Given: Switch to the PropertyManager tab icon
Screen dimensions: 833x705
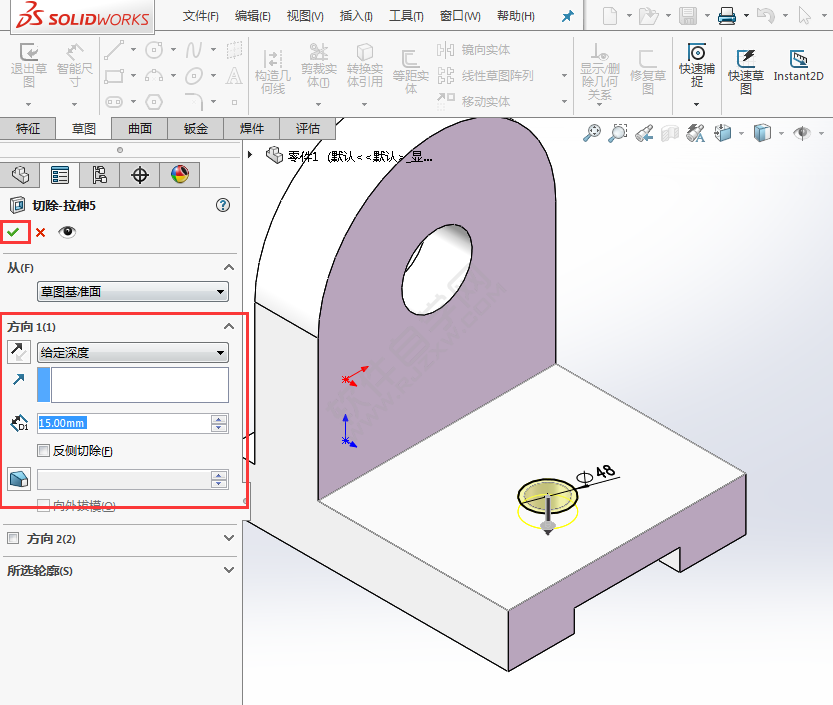Looking at the screenshot, I should (58, 174).
